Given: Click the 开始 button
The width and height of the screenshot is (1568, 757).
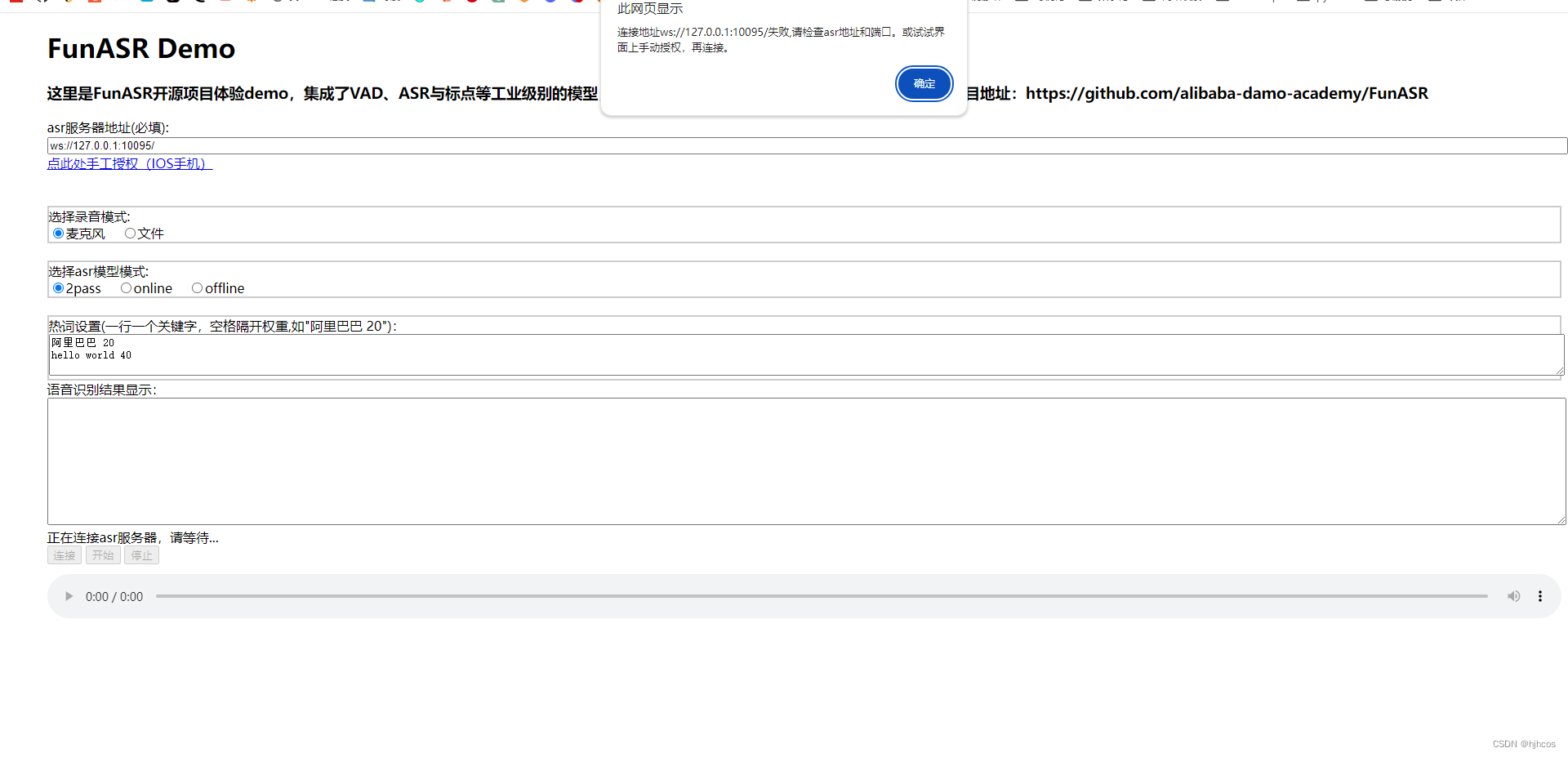Looking at the screenshot, I should (x=103, y=555).
